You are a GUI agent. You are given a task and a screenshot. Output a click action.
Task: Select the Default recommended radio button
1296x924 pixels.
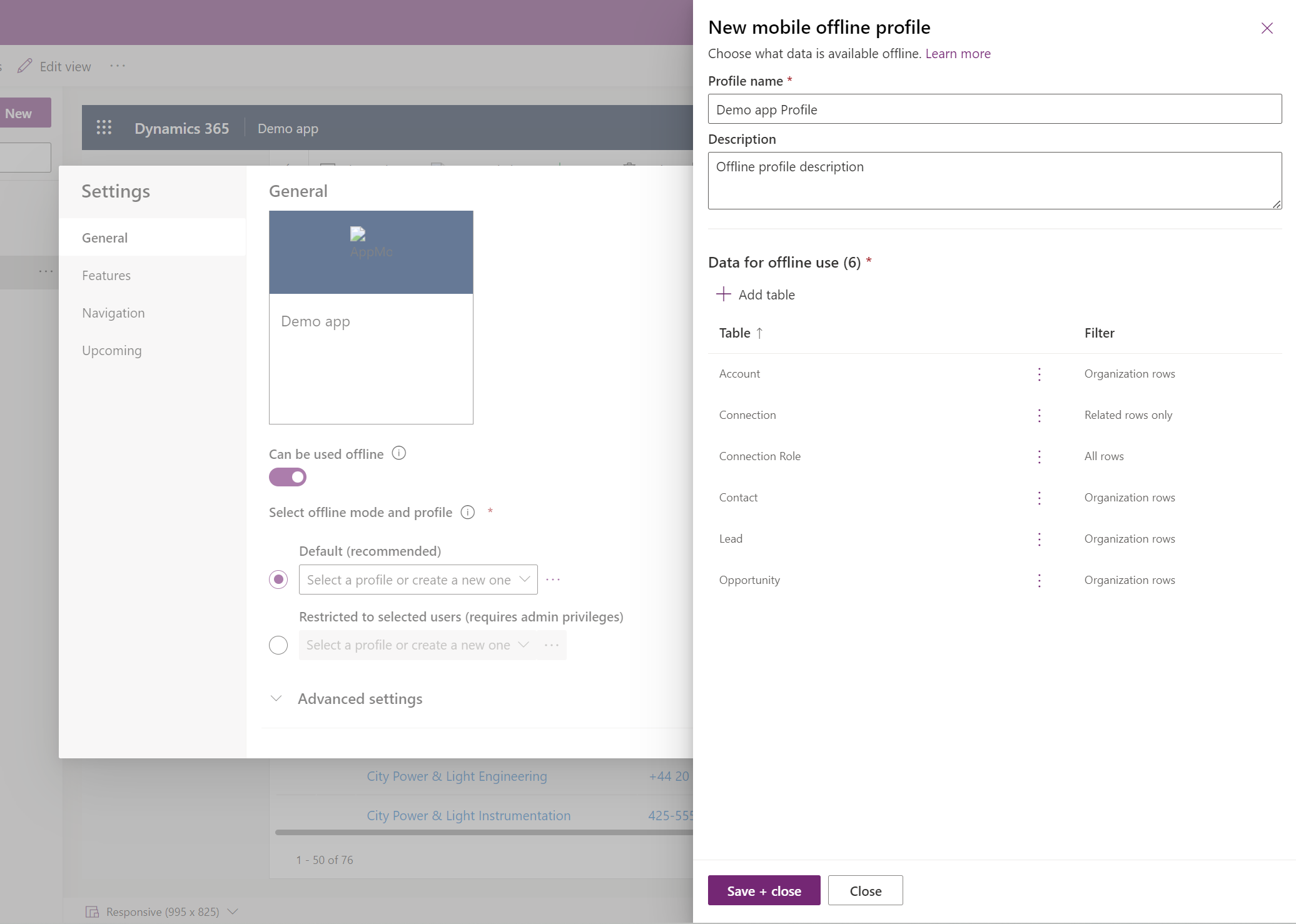(x=278, y=579)
